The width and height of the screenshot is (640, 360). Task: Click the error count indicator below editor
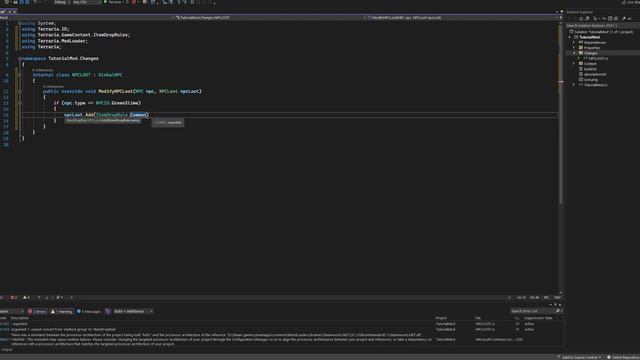[13, 298]
